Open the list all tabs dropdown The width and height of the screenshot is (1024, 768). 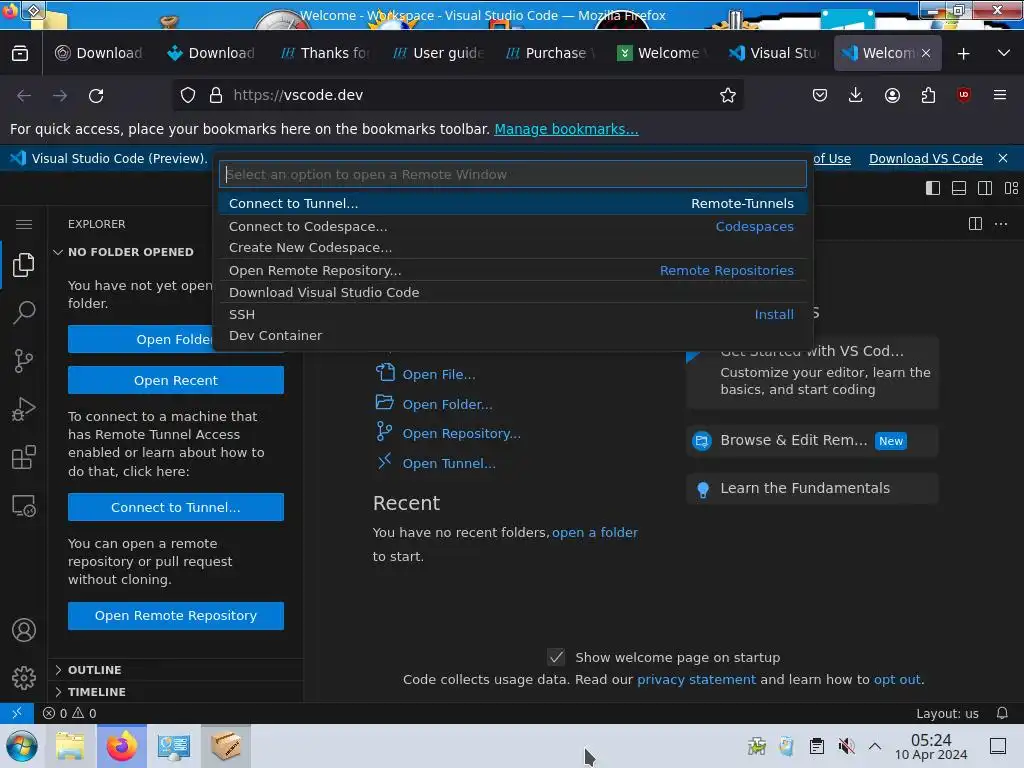1004,53
